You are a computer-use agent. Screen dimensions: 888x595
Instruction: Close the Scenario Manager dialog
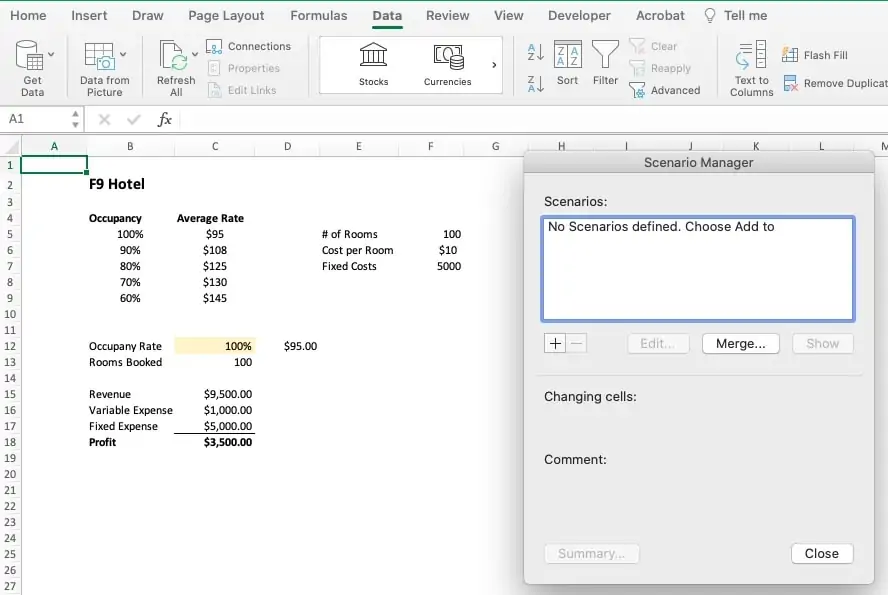tap(822, 553)
